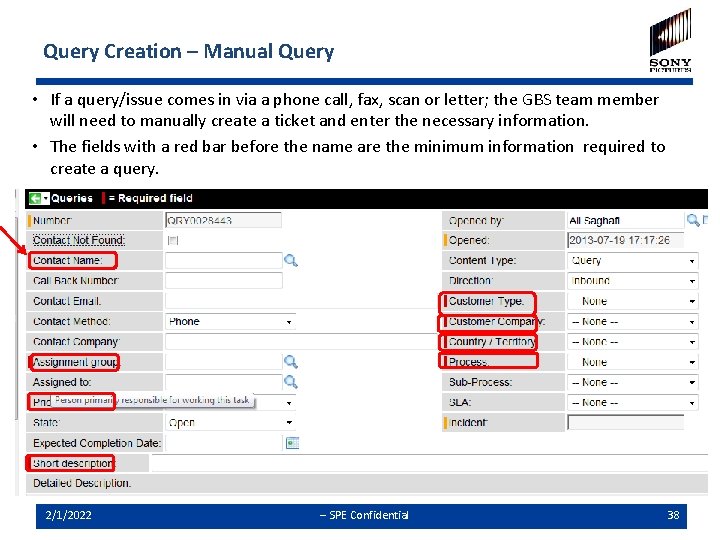Open the Customer Type dropdown
The image size is (720, 540).
633,301
